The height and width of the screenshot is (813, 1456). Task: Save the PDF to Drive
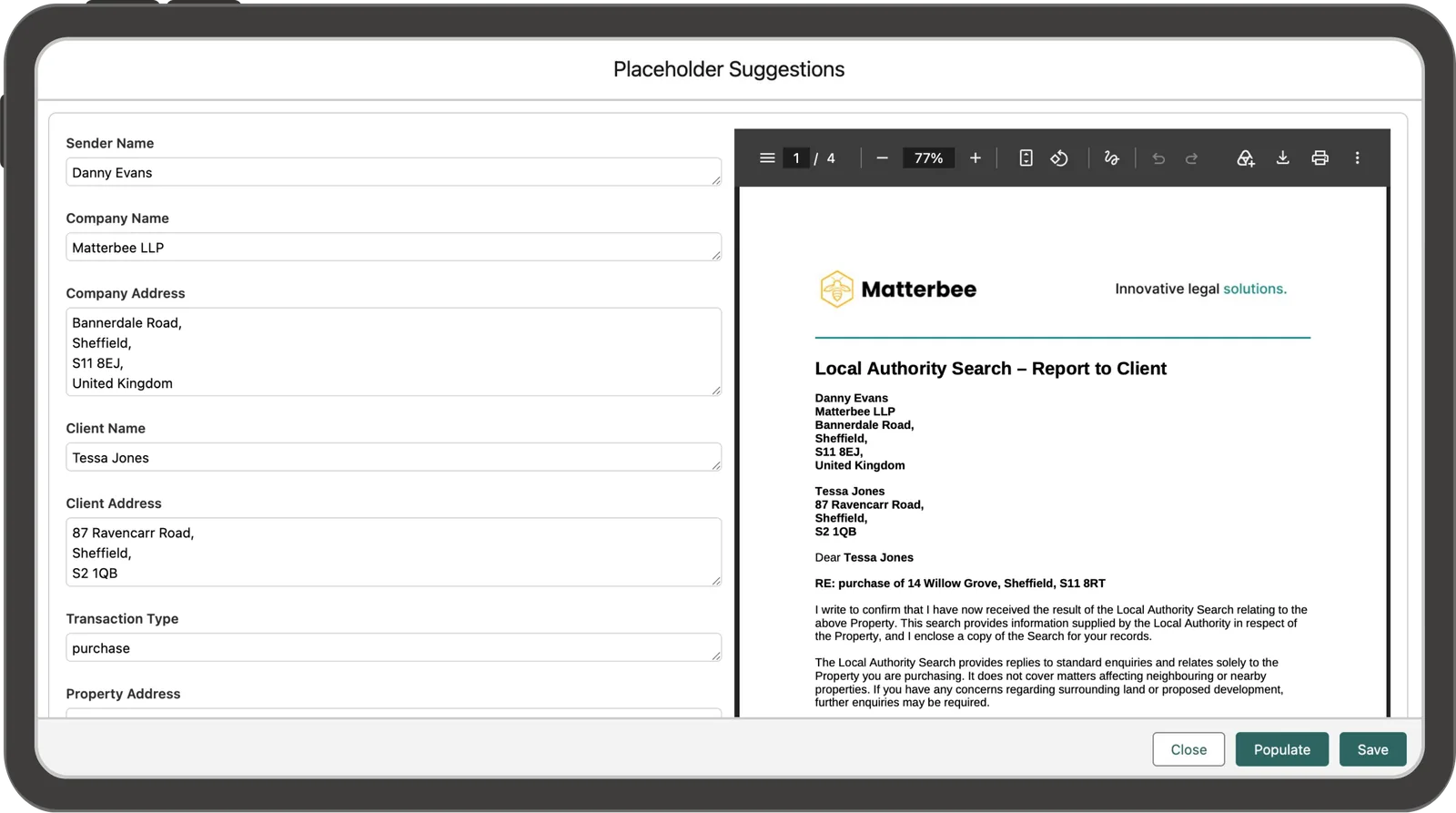[1246, 158]
